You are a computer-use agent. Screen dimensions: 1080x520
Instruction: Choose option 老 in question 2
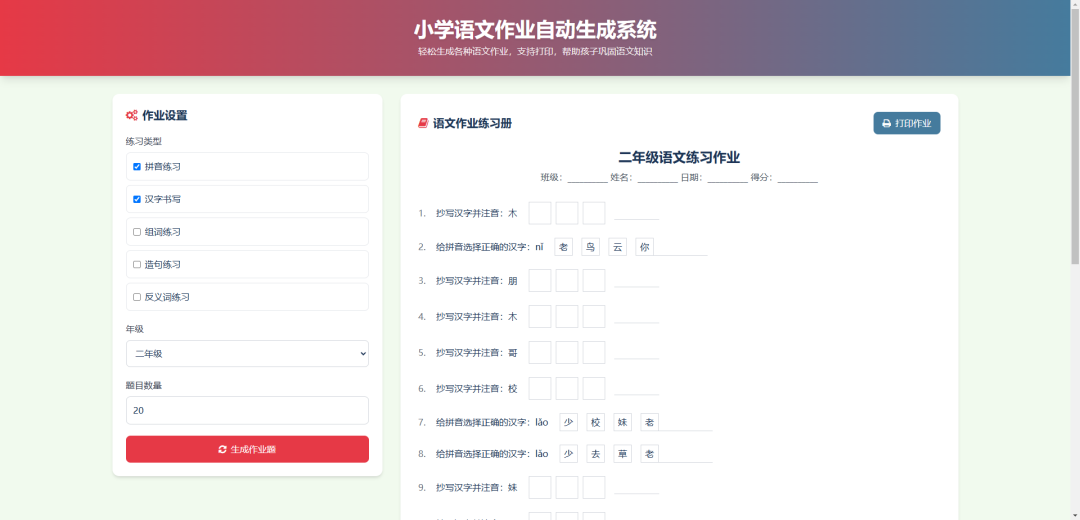point(563,247)
